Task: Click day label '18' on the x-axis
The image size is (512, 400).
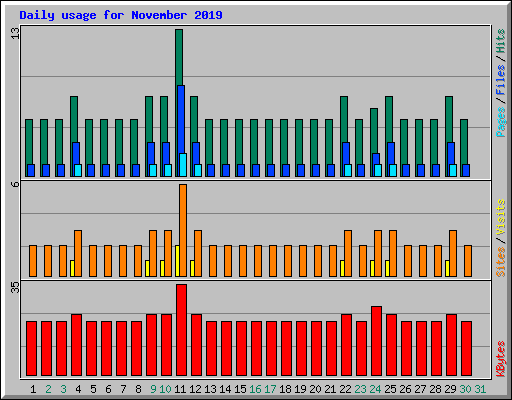Action: tap(285, 389)
